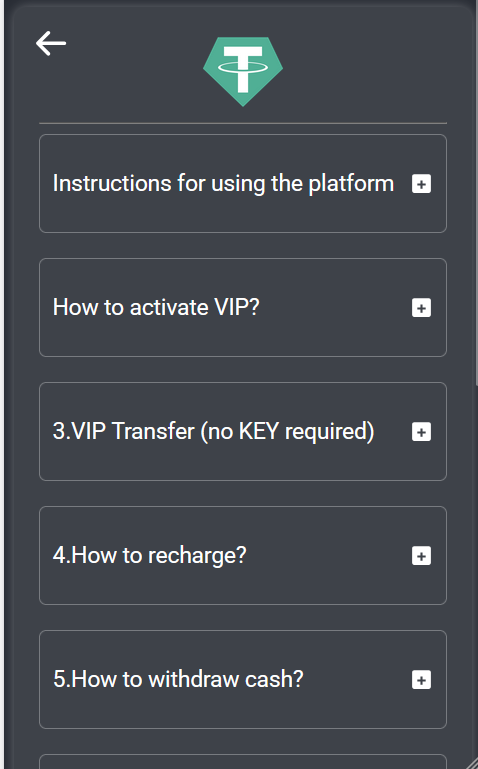Screen dimensions: 478x769
Task: Go back using the left arrow icon
Action: (51, 43)
